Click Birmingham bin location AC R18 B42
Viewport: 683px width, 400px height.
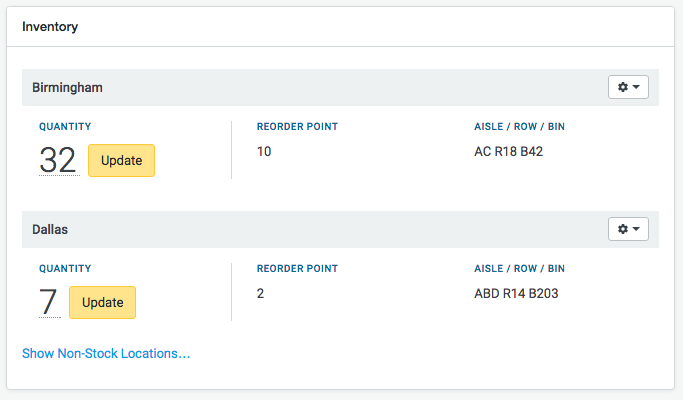click(x=508, y=152)
